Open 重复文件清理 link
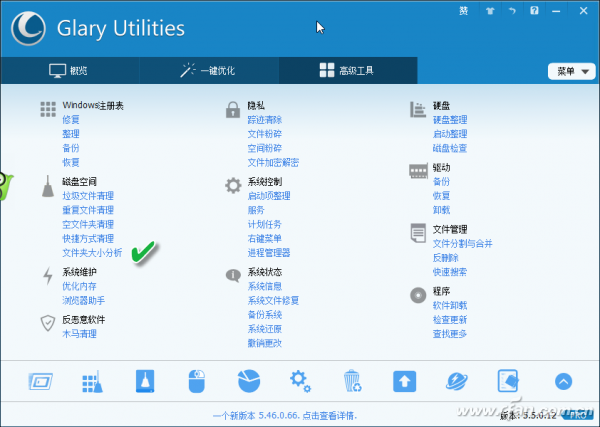Viewport: 600px width, 427px height. point(88,210)
